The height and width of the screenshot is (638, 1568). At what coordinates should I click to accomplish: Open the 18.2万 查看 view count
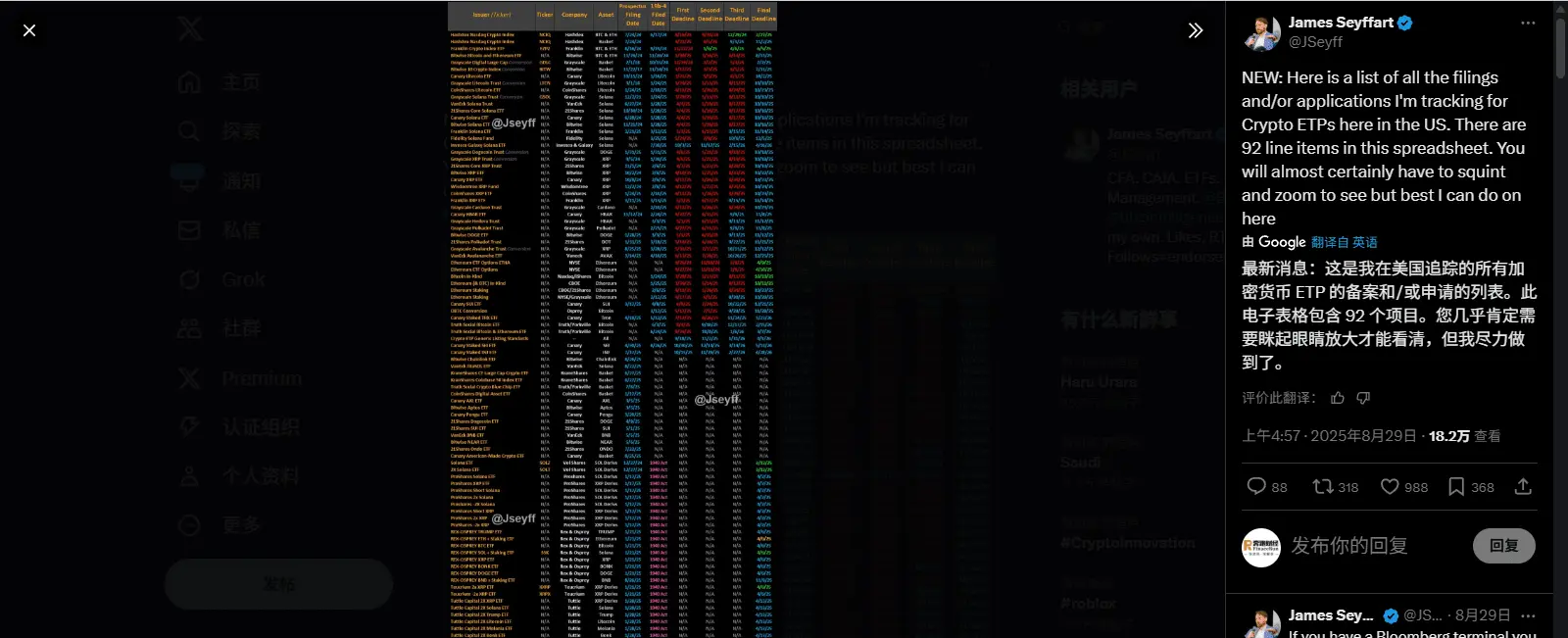(1464, 436)
